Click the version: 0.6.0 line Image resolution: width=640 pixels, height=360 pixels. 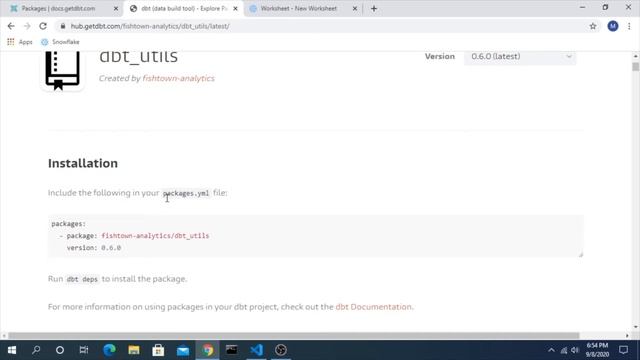[94, 248]
